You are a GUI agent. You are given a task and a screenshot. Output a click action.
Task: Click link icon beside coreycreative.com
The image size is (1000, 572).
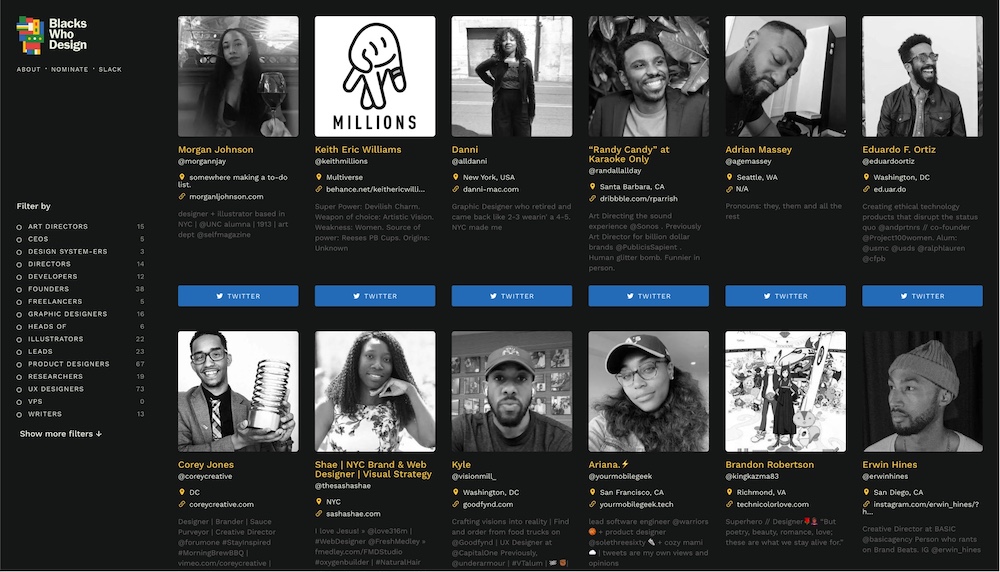coord(182,504)
